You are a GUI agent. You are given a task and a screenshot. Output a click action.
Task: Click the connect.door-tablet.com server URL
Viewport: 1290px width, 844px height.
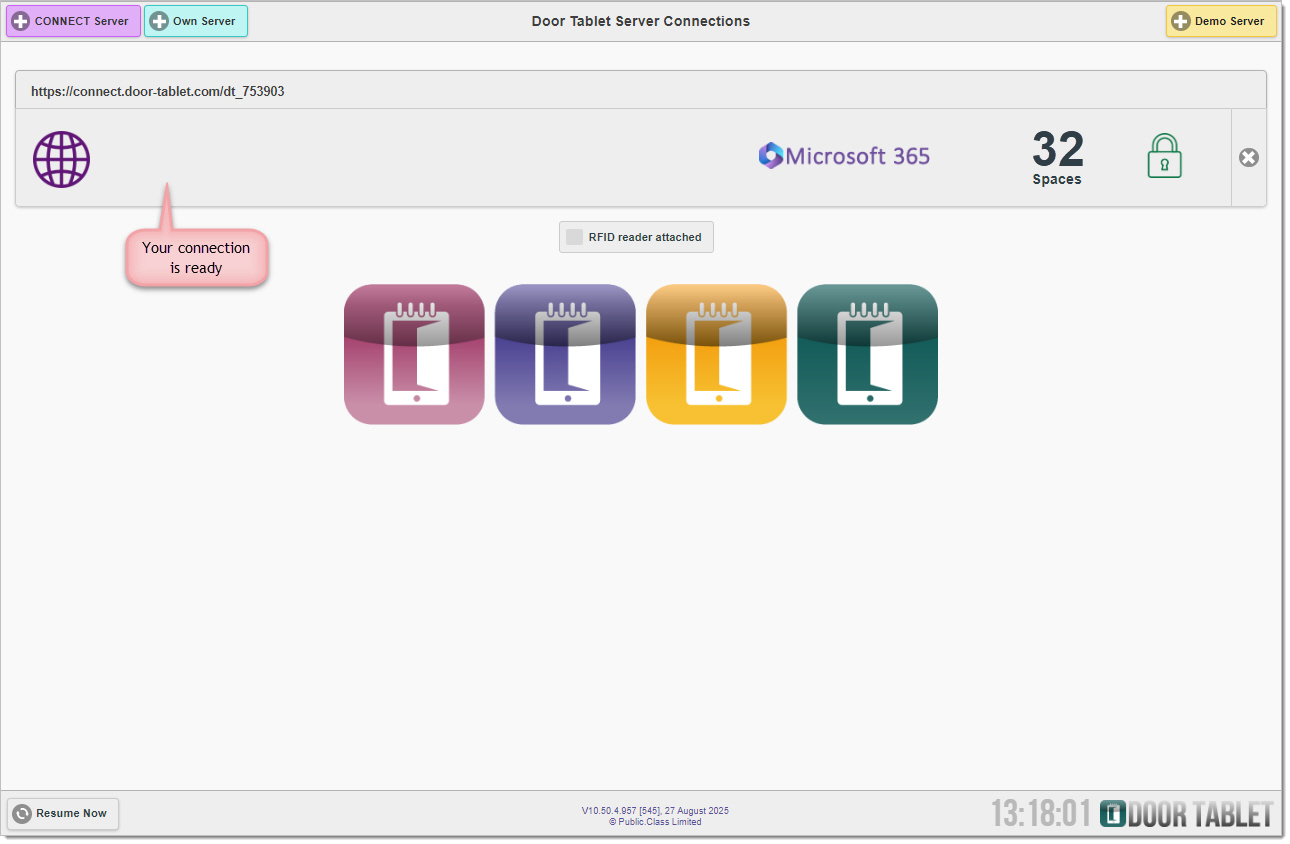click(158, 91)
